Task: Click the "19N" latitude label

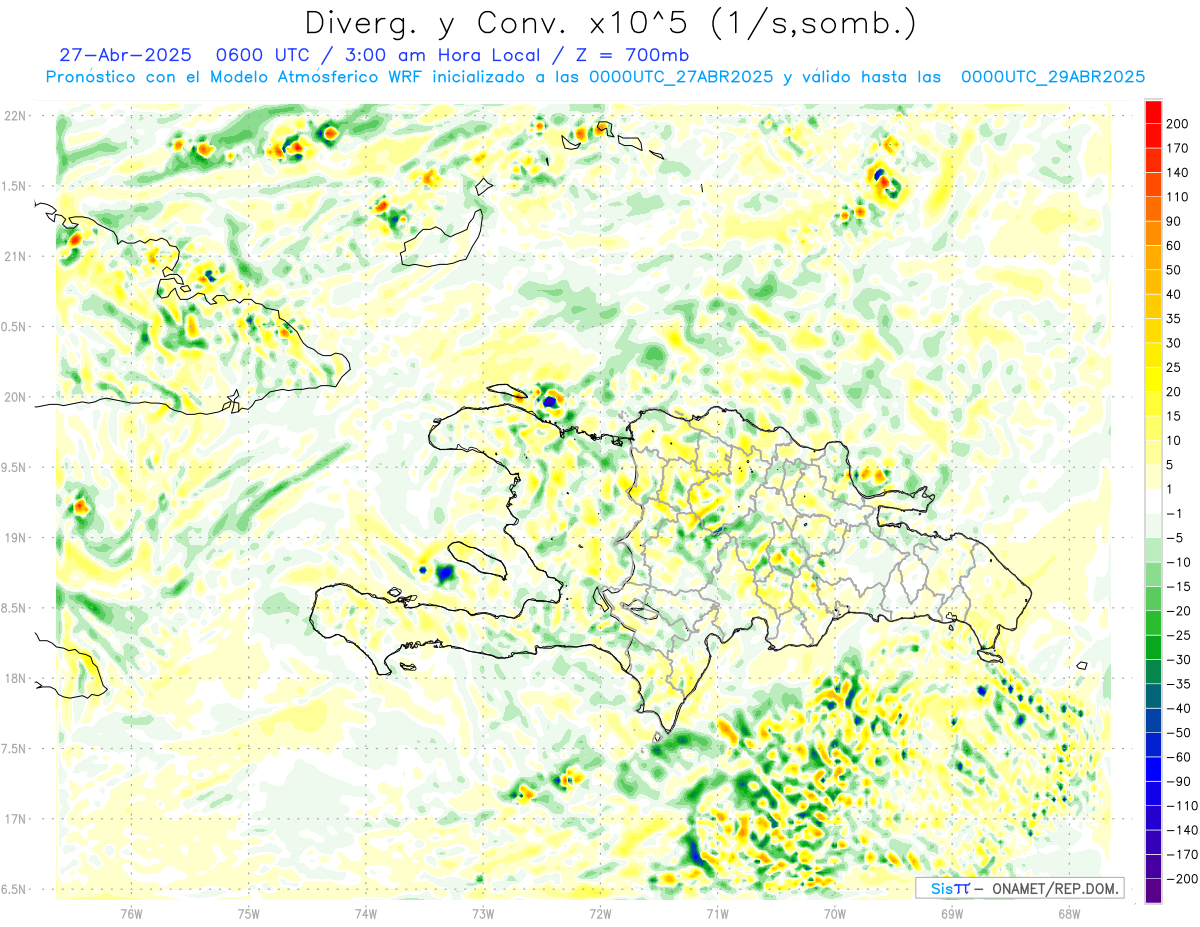Action: click(x=17, y=538)
